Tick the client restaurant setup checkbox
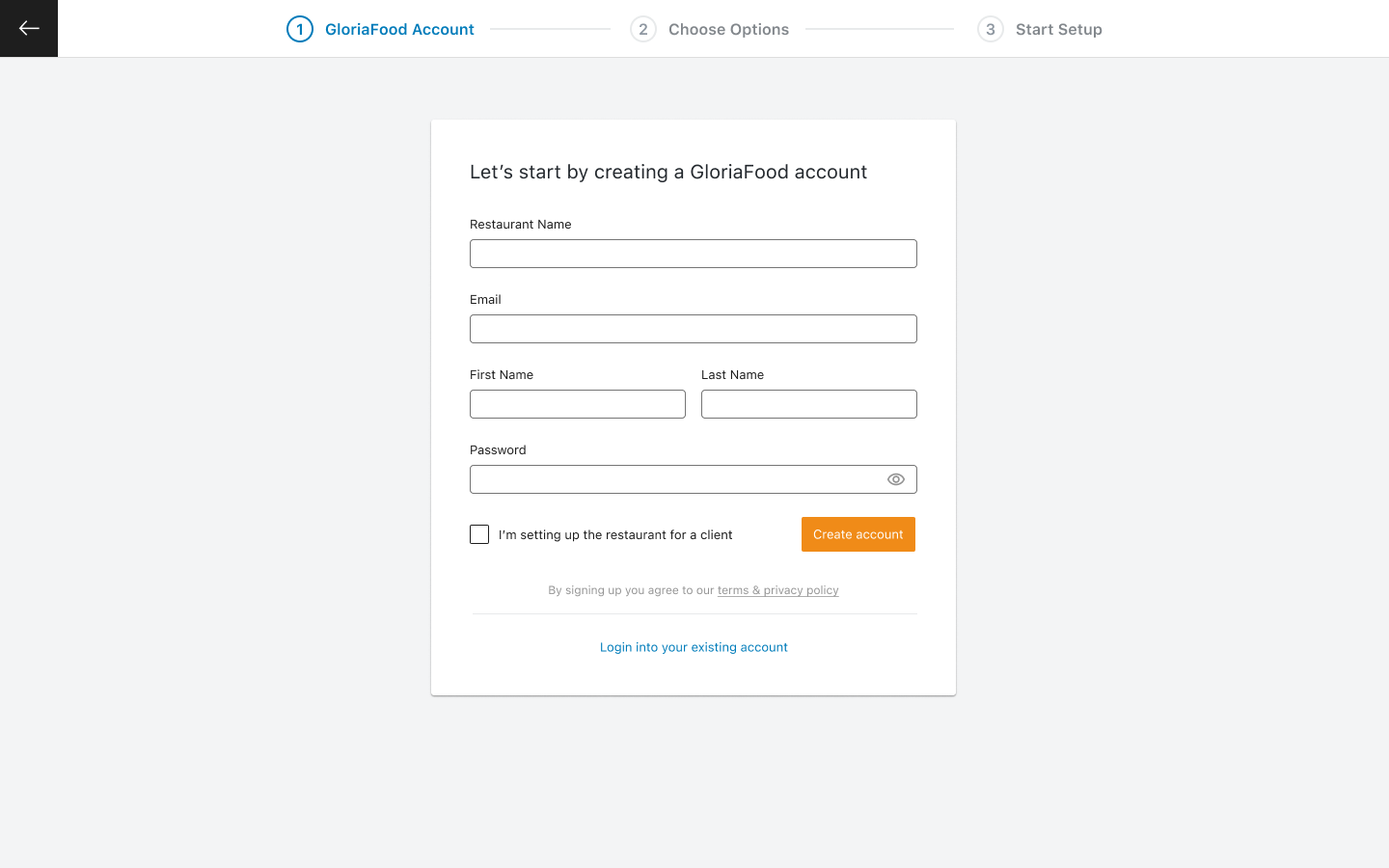The height and width of the screenshot is (868, 1389). 479,534
